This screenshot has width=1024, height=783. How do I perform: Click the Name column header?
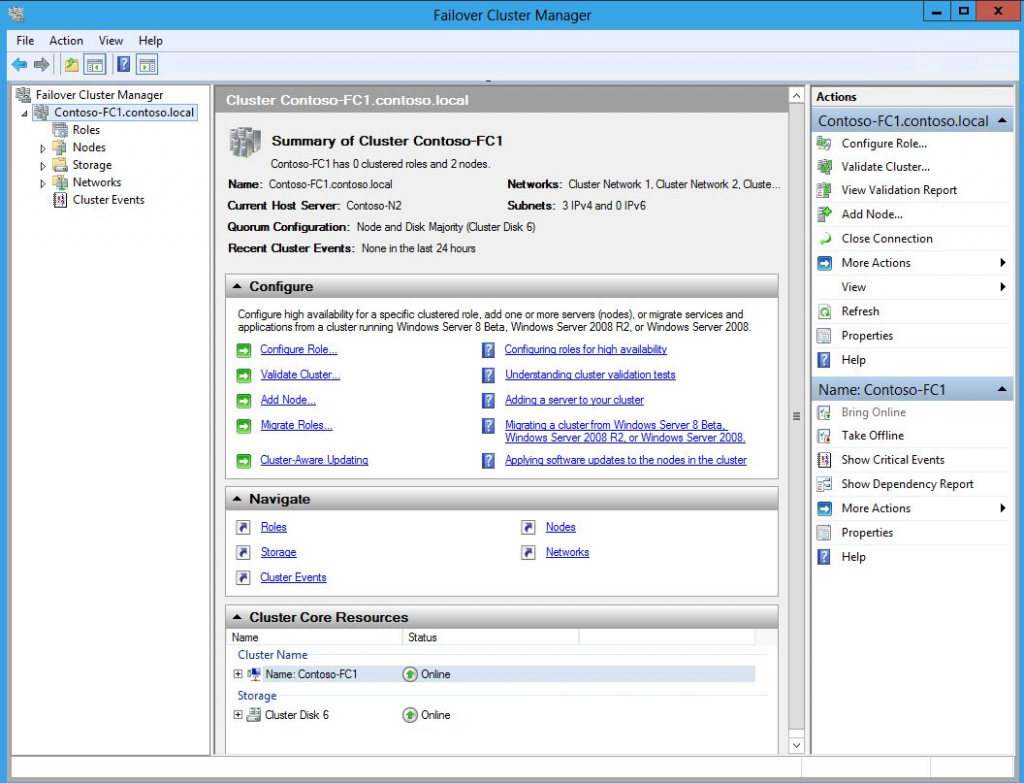tap(314, 637)
